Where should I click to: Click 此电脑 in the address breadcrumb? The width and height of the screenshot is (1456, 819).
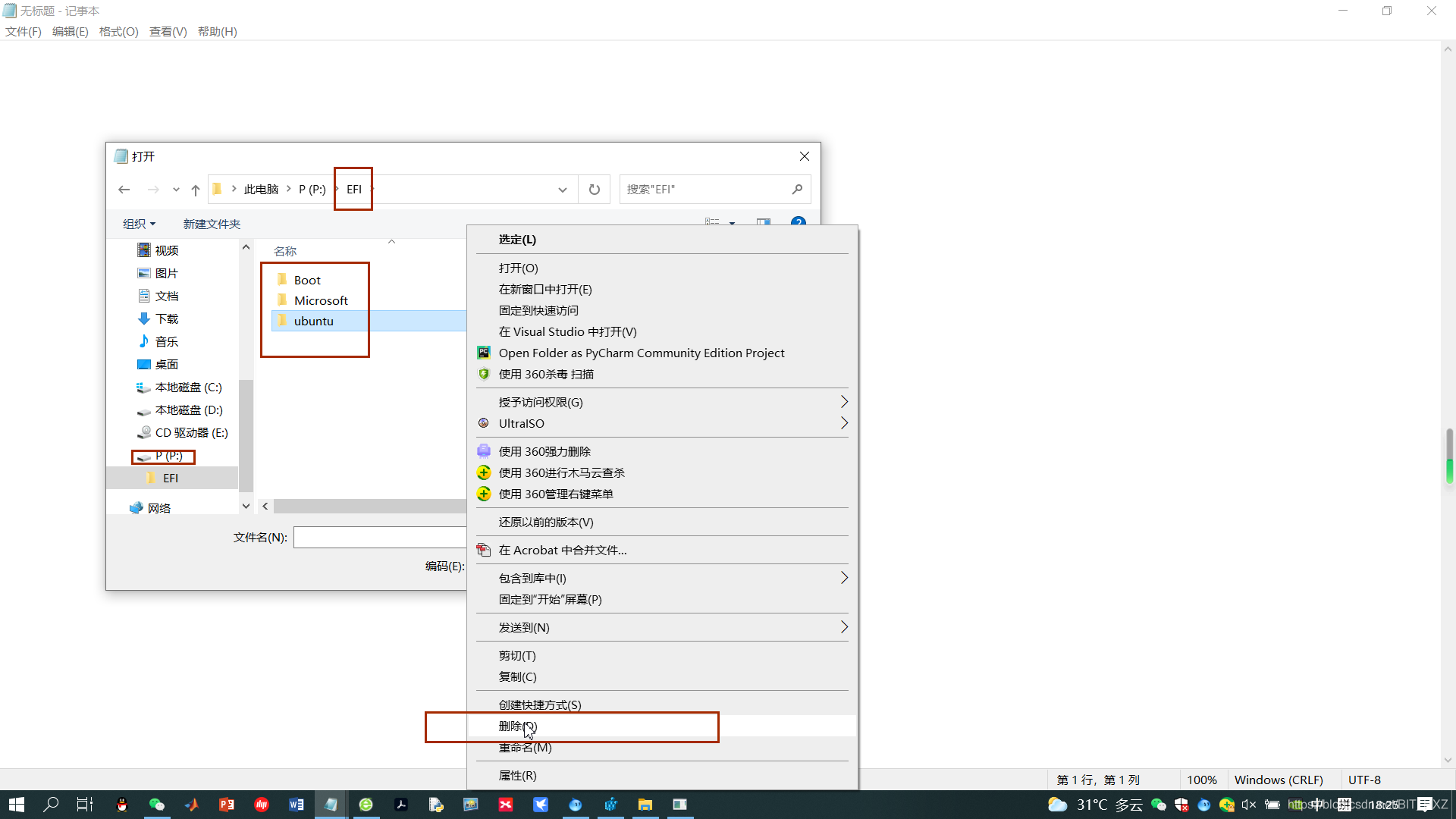pyautogui.click(x=261, y=190)
